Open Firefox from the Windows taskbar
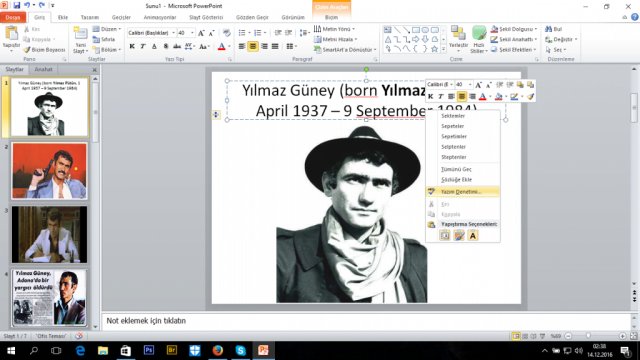Image resolution: width=640 pixels, height=360 pixels. click(x=218, y=350)
